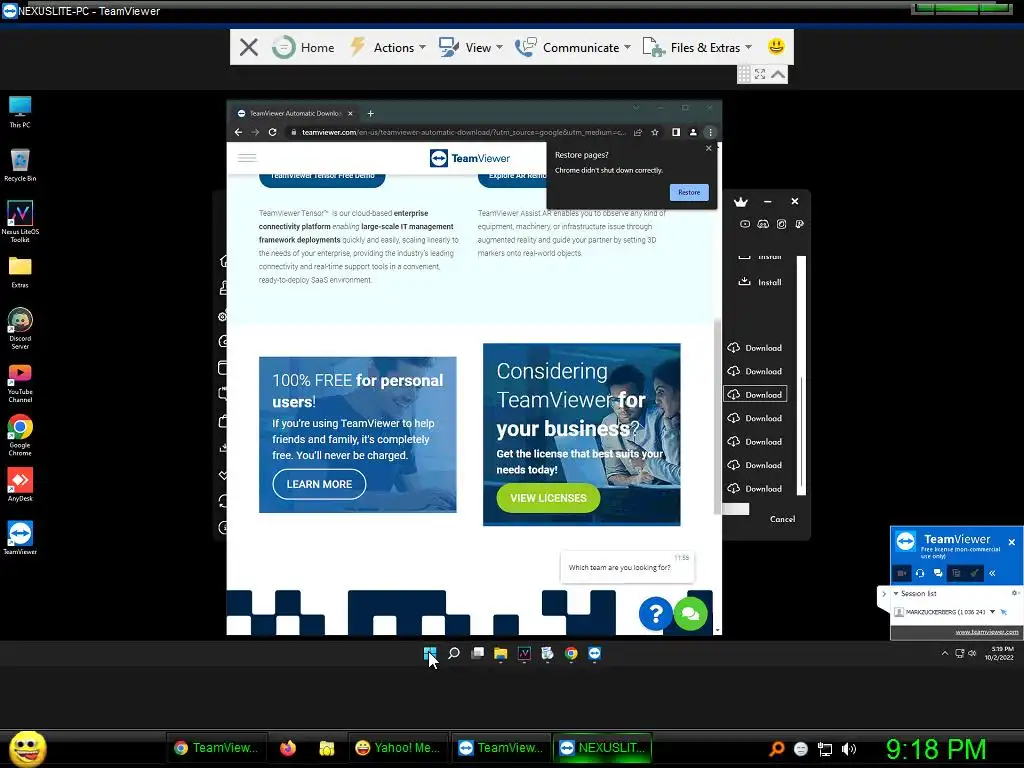
Task: Open dropdown next to MARKZUCKERBERG session
Action: pos(993,612)
